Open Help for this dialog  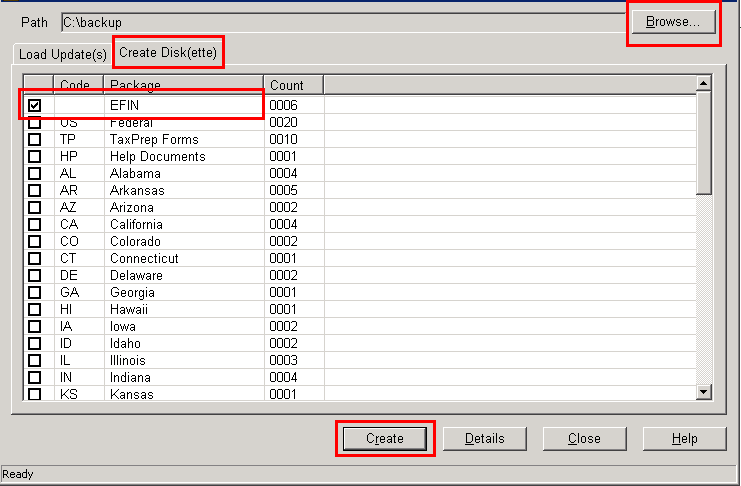pos(684,438)
